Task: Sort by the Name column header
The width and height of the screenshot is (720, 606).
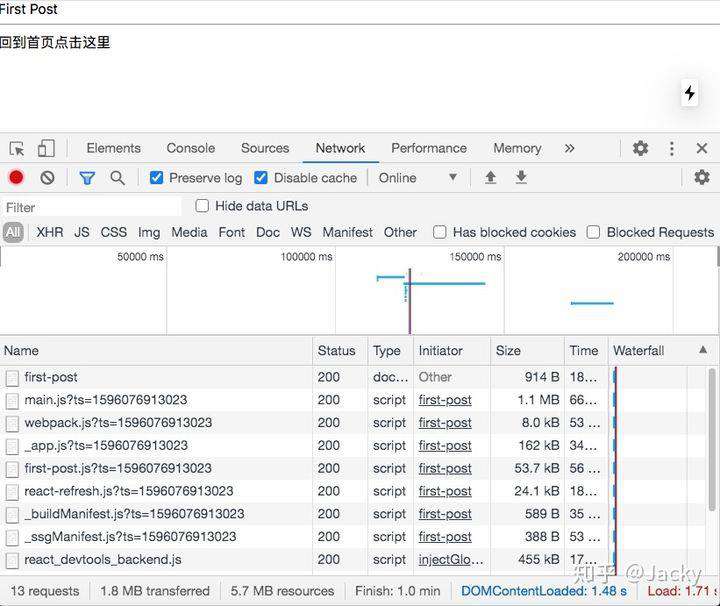Action: tap(156, 351)
